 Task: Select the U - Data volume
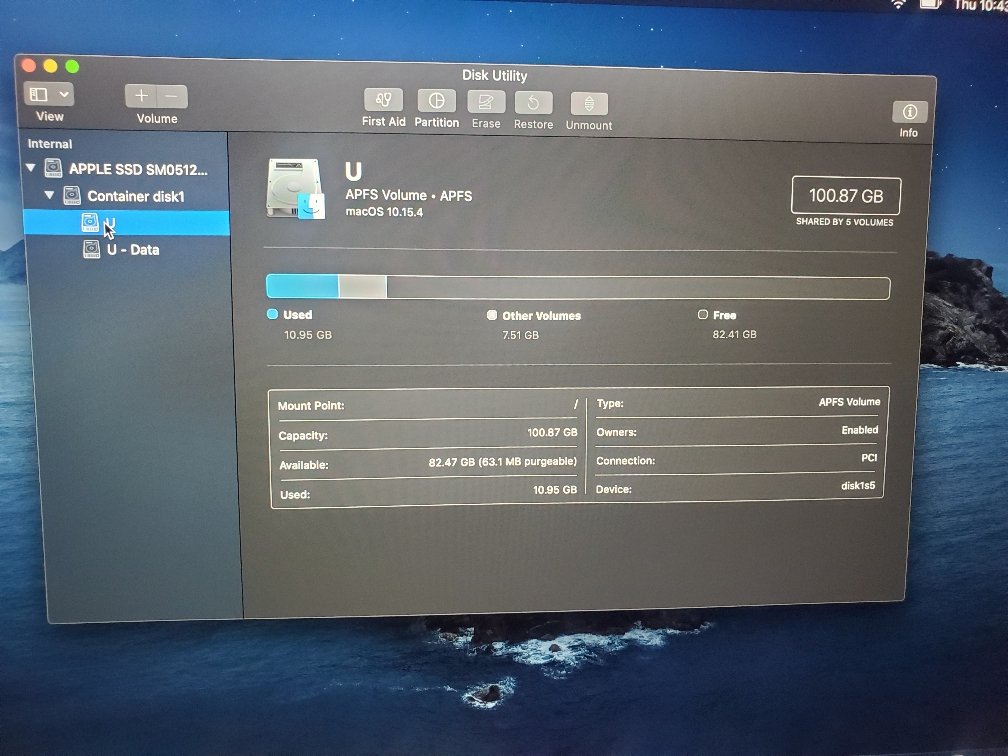[126, 249]
